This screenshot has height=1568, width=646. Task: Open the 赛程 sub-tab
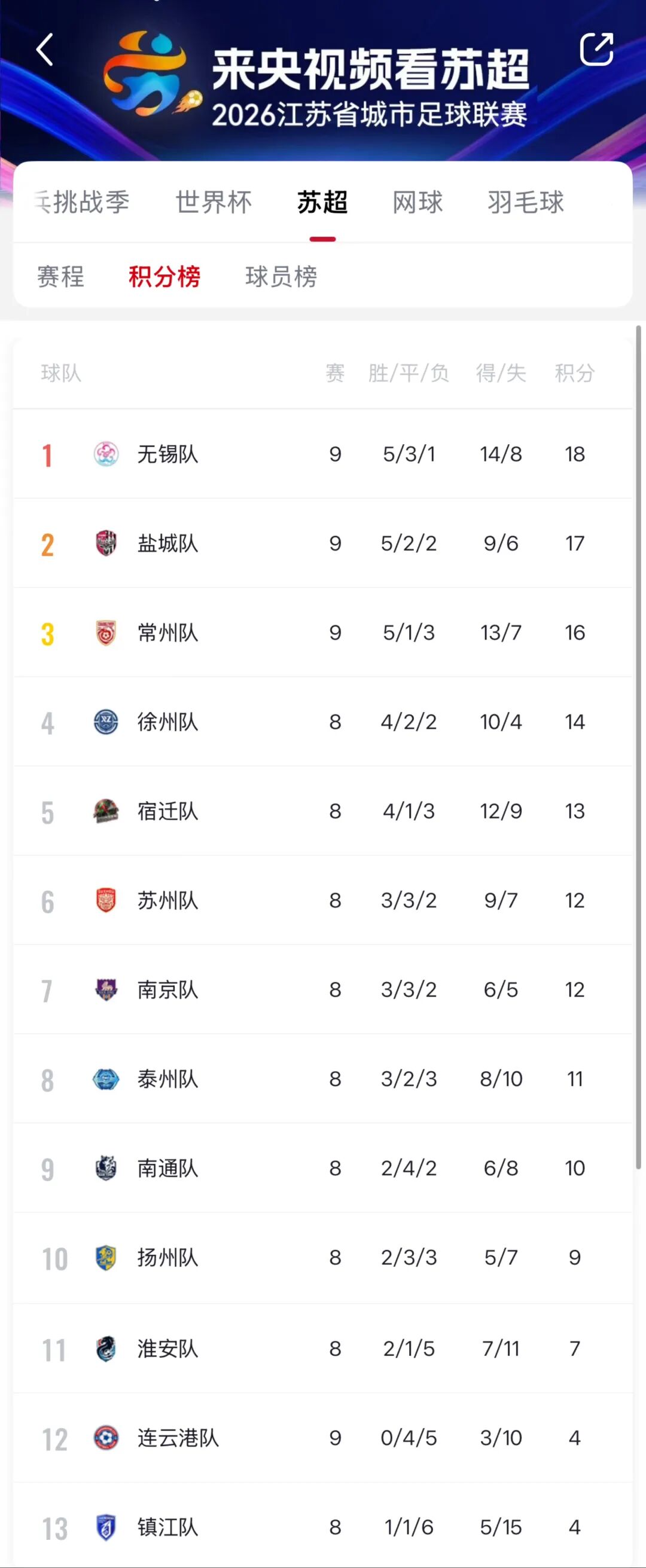[60, 277]
